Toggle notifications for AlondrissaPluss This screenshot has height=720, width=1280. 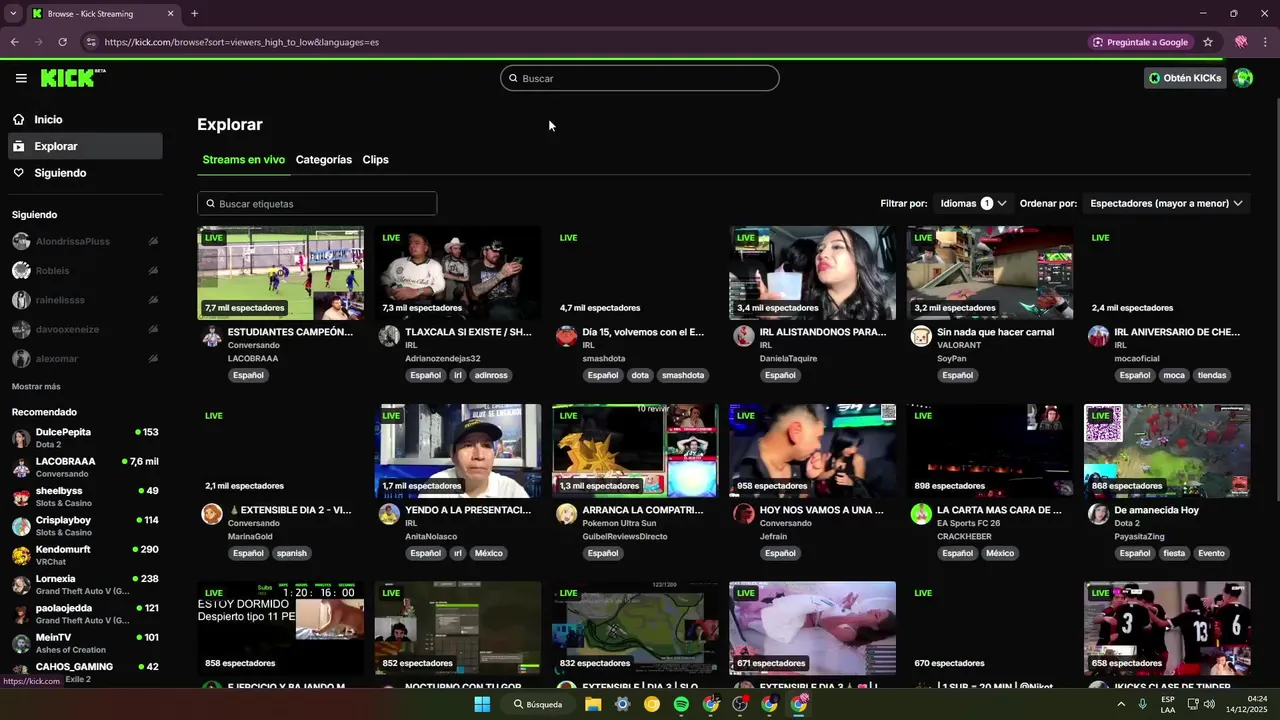(x=153, y=241)
